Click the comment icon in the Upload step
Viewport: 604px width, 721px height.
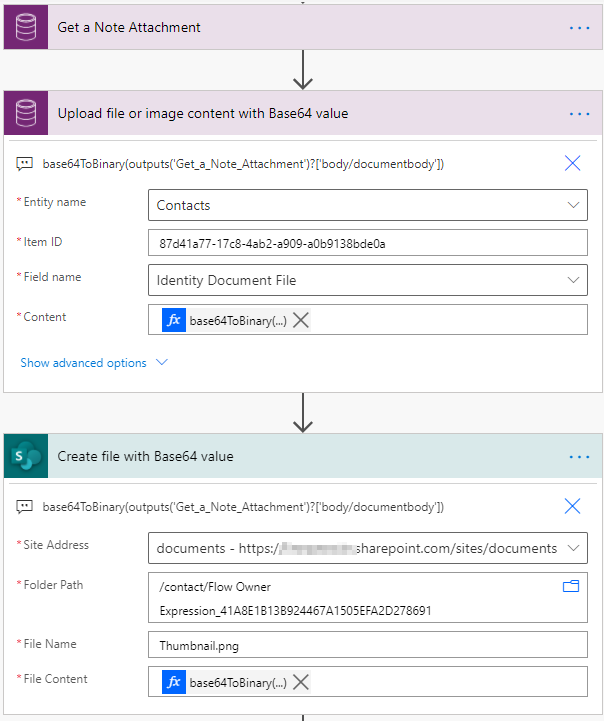[25, 163]
